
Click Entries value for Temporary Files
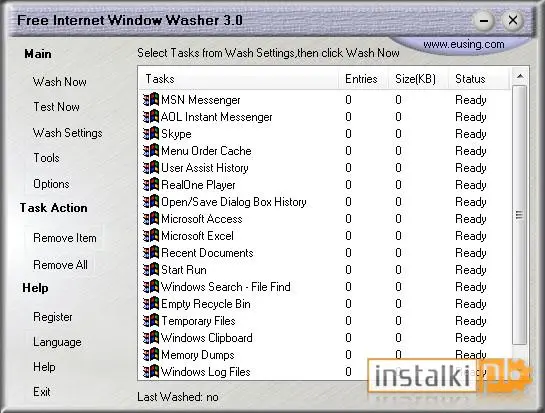pos(348,321)
